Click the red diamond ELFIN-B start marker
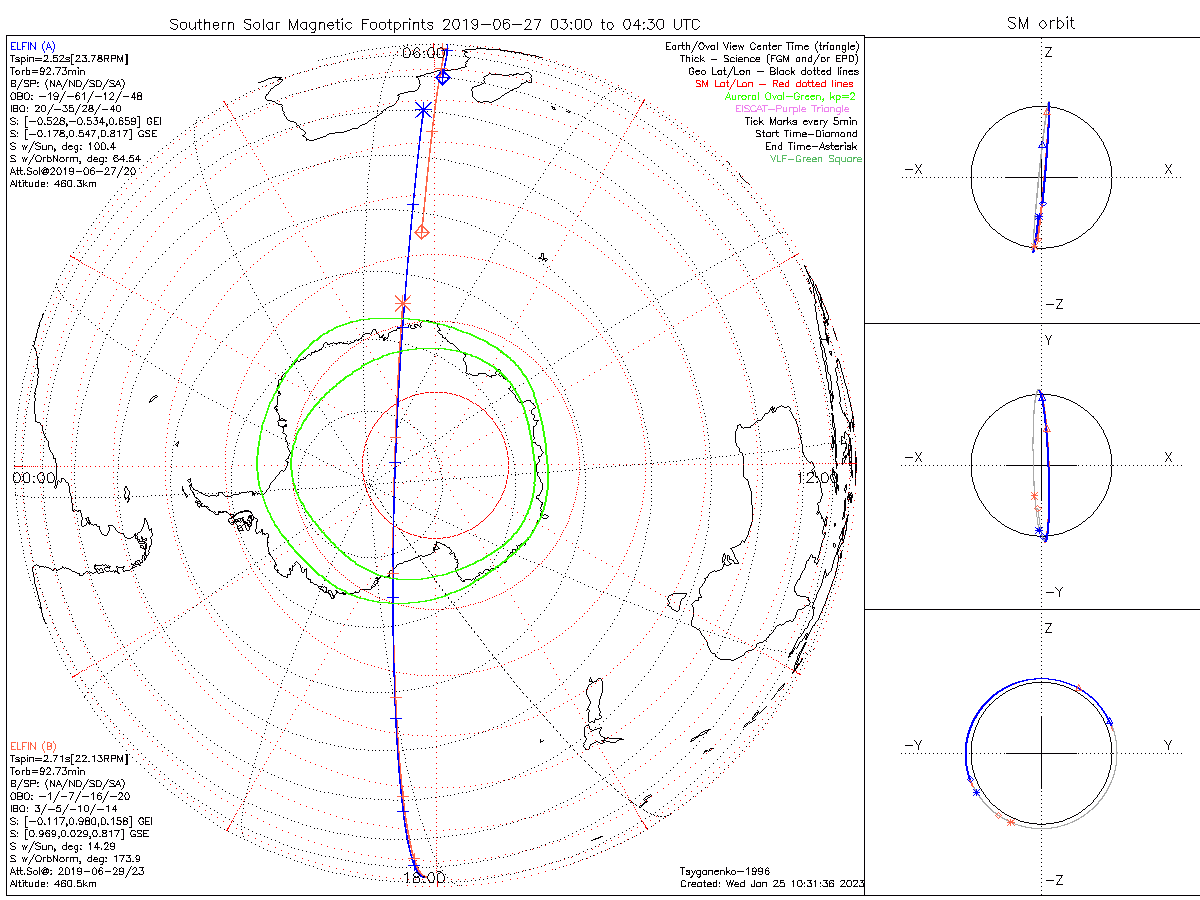The height and width of the screenshot is (900, 1200). [x=422, y=232]
